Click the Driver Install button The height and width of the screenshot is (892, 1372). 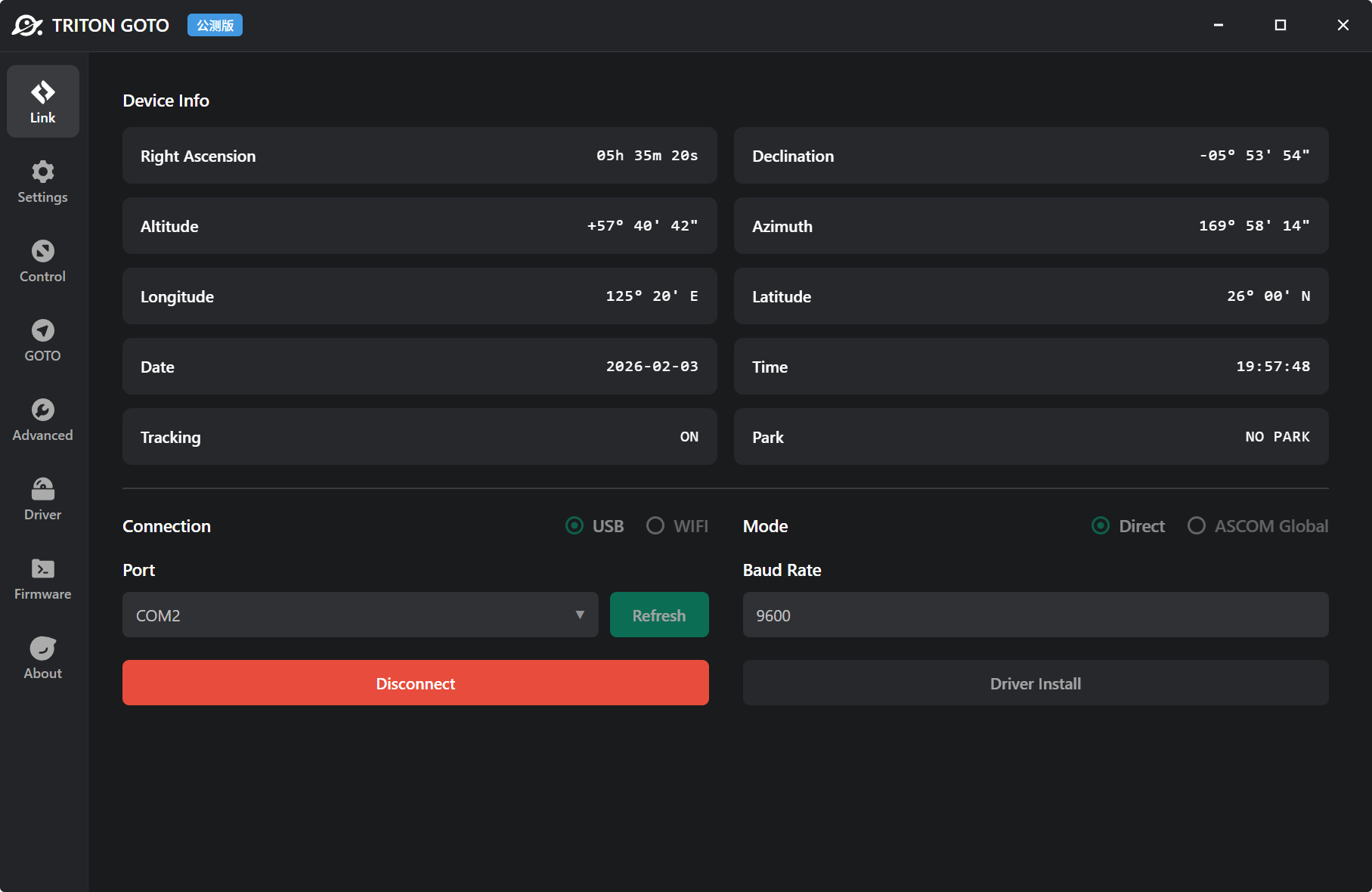coord(1035,683)
